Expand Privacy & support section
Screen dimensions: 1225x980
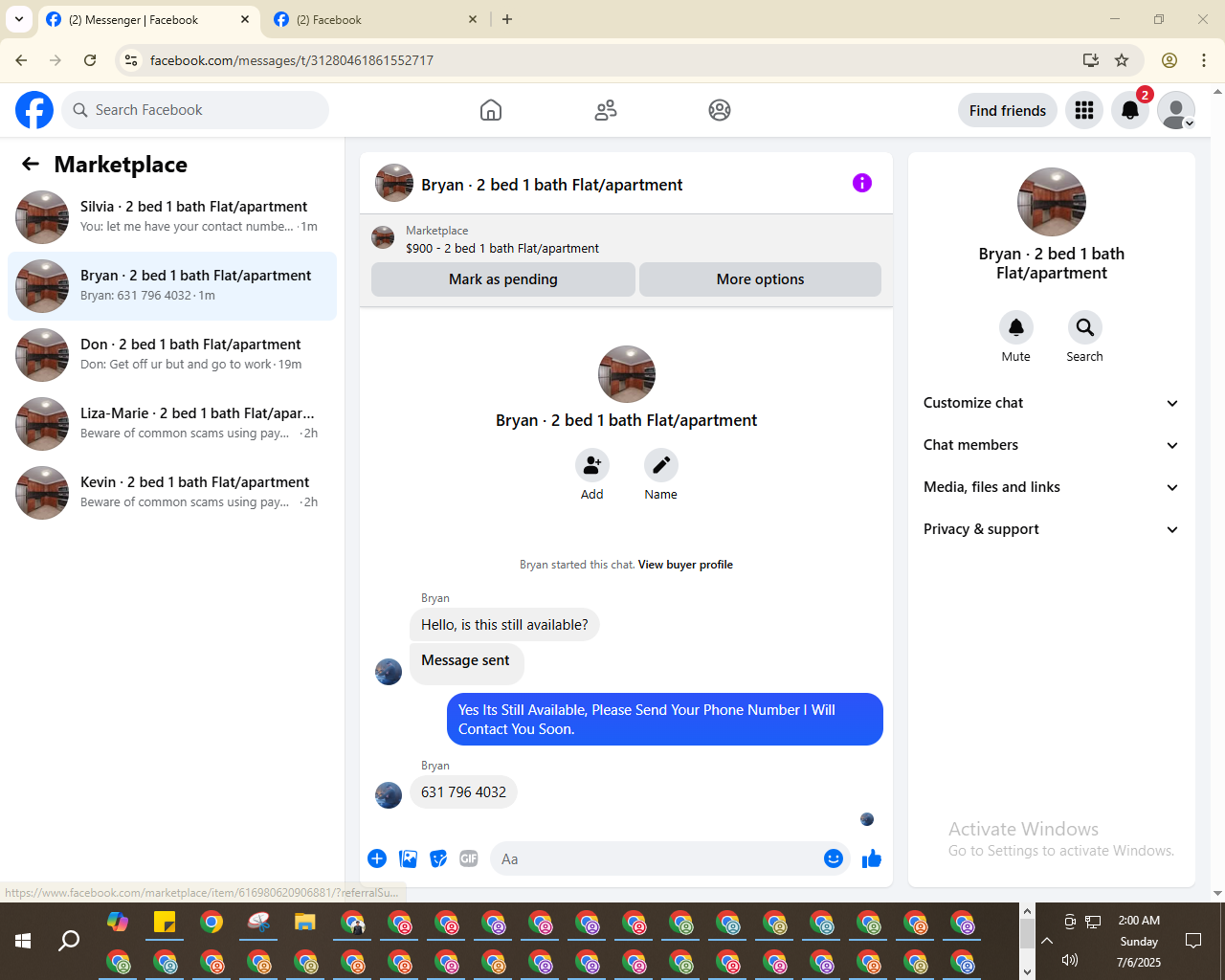pos(1051,529)
